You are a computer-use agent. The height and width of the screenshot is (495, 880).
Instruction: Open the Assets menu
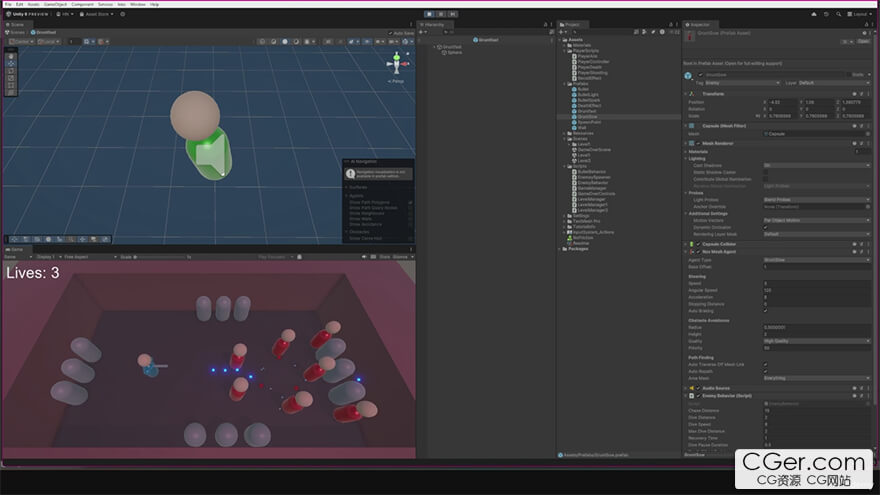coord(34,4)
